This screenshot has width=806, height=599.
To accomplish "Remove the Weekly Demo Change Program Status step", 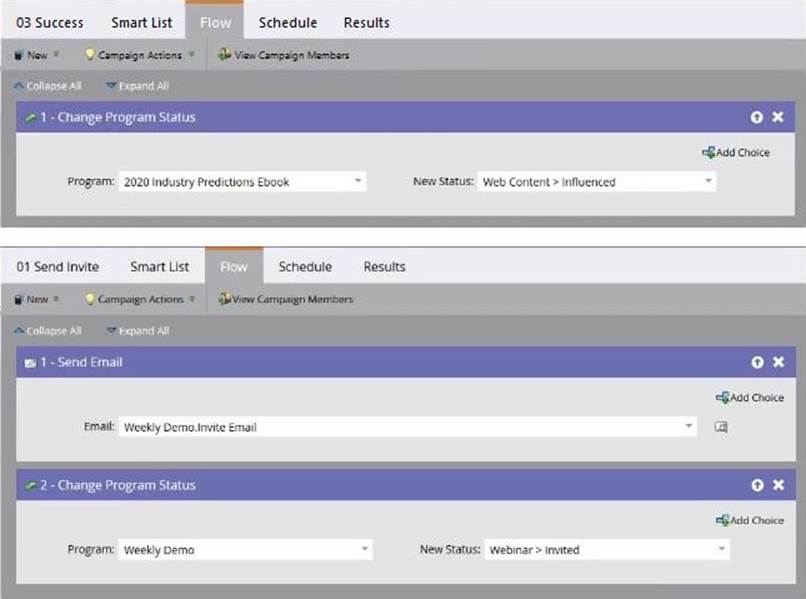I will 778,485.
